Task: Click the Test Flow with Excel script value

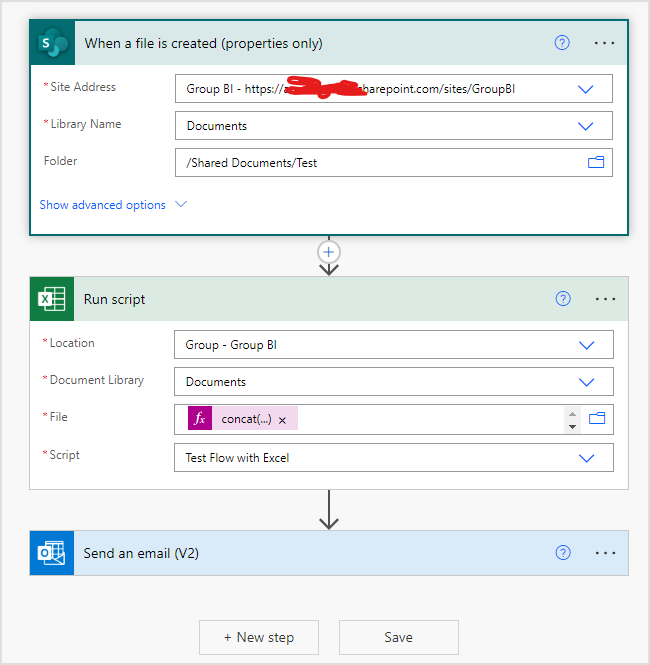Action: point(237,458)
